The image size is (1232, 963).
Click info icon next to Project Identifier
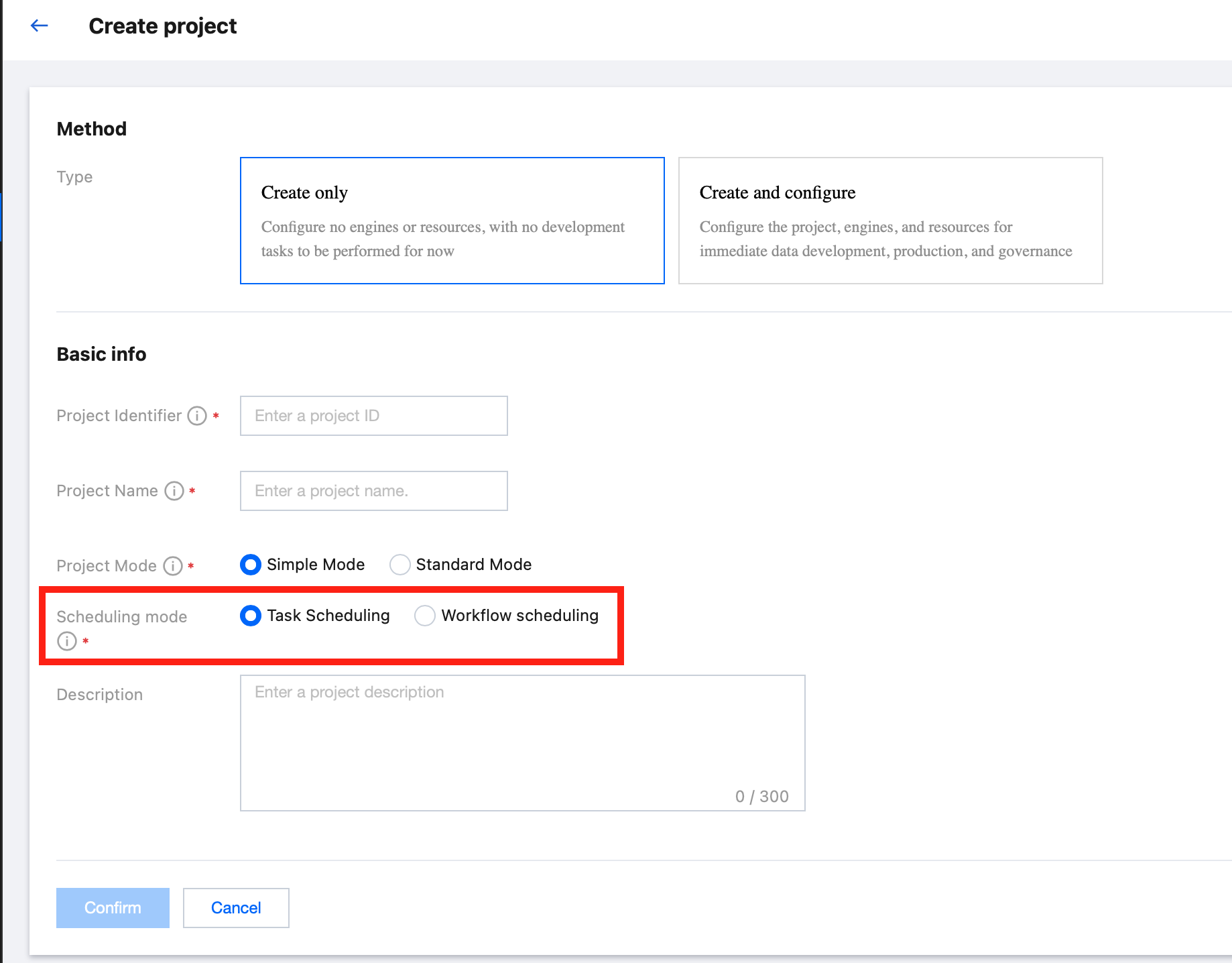[197, 416]
